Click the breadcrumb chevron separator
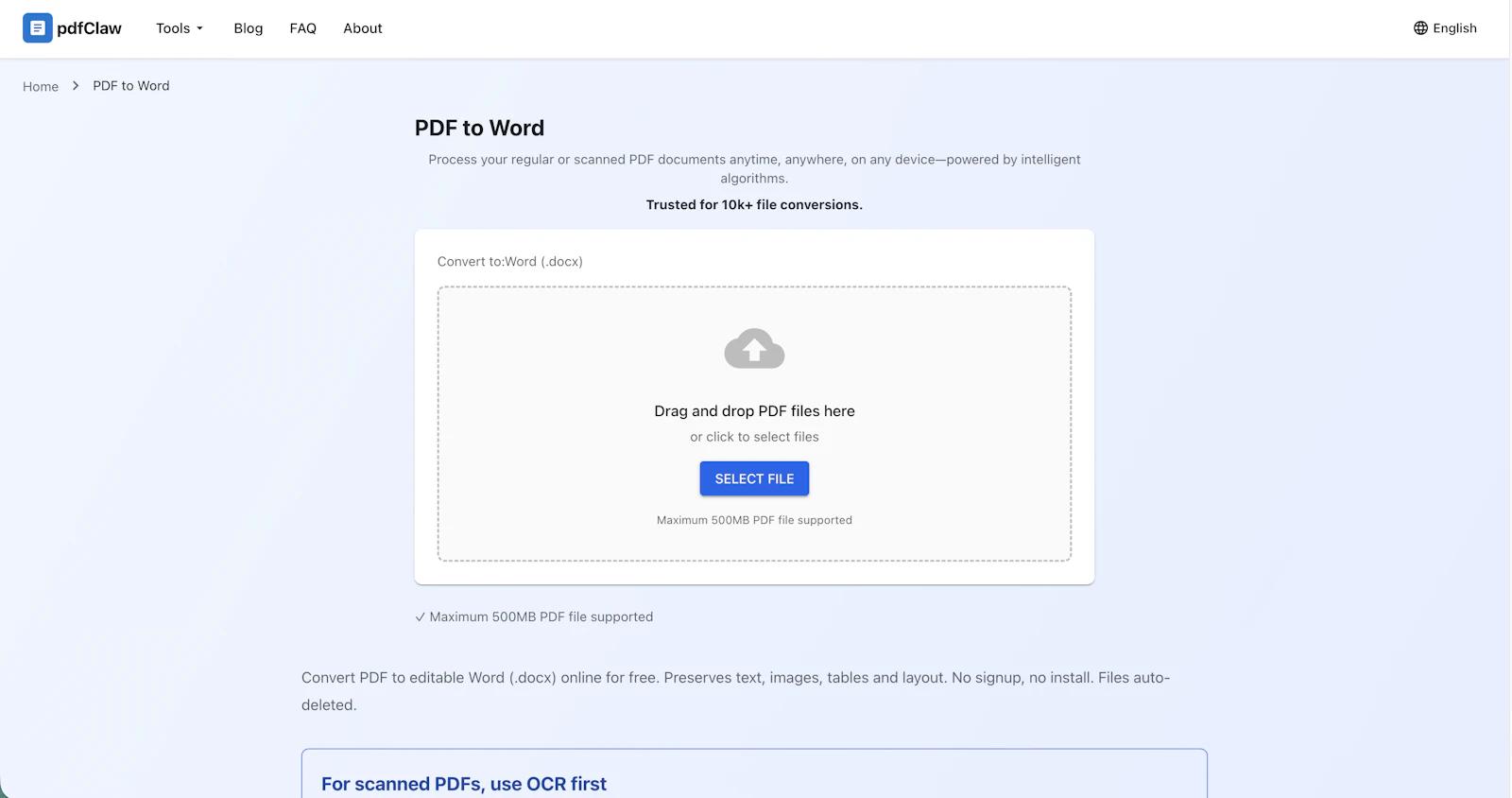This screenshot has height=798, width=1512. pos(76,86)
